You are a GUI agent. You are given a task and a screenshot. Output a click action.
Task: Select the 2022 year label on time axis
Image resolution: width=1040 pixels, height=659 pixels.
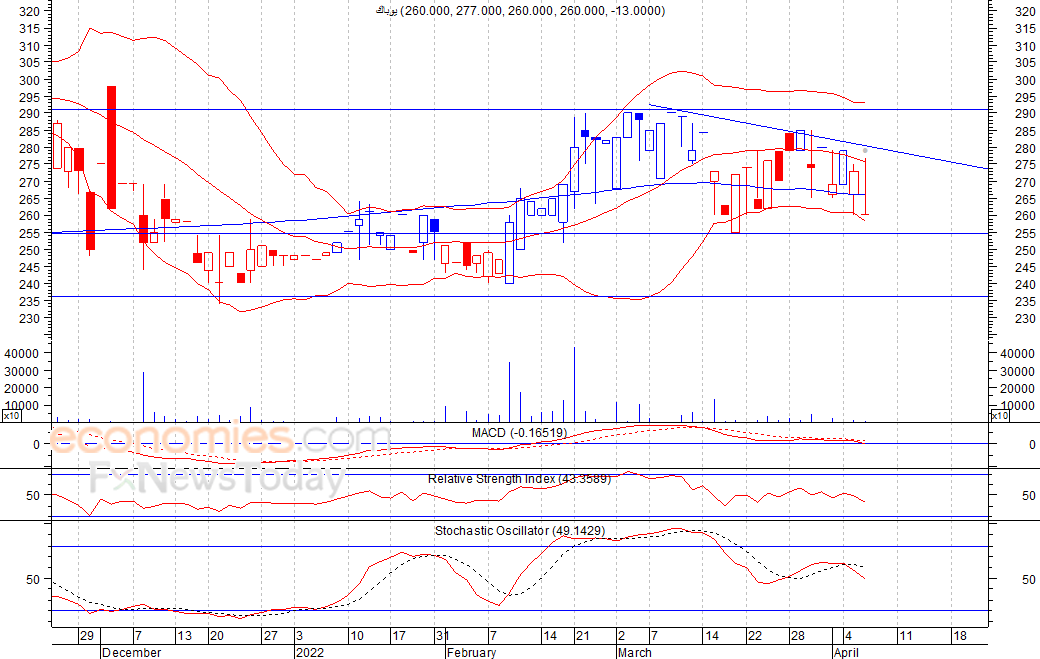[x=310, y=652]
